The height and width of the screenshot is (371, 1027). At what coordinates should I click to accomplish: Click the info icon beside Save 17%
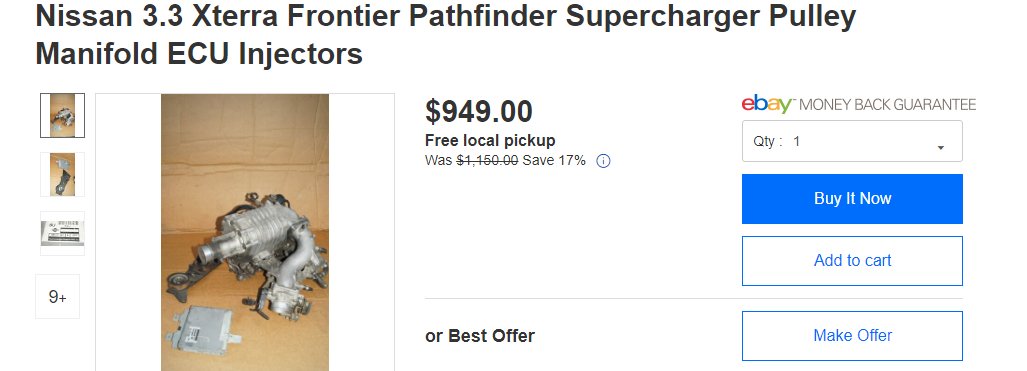pos(603,161)
